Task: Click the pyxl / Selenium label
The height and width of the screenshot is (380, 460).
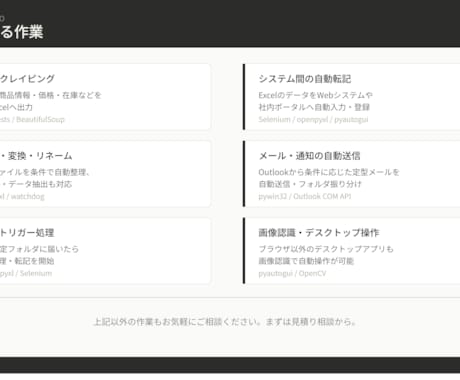Action: point(26,274)
